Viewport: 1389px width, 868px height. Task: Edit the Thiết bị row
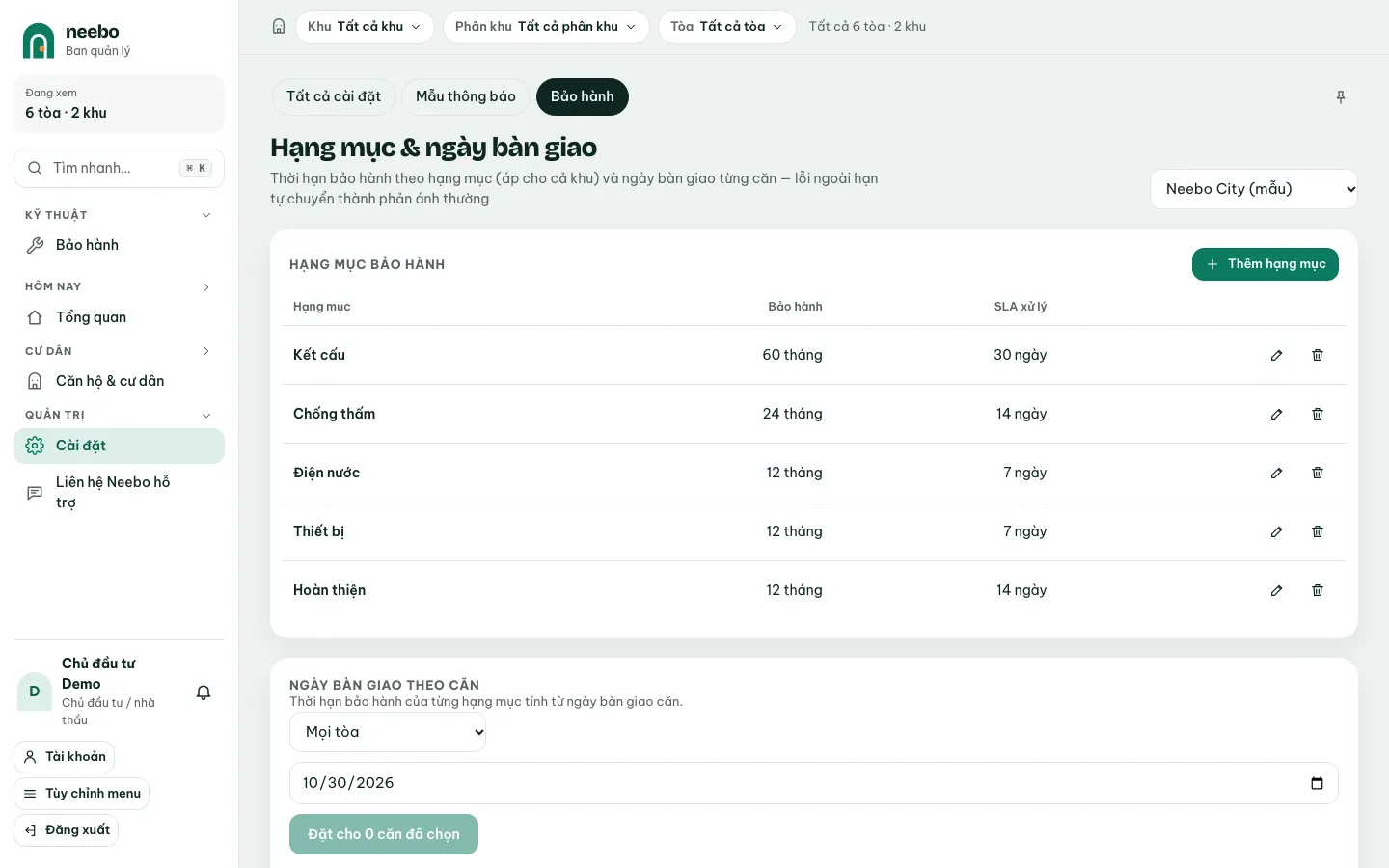1276,531
